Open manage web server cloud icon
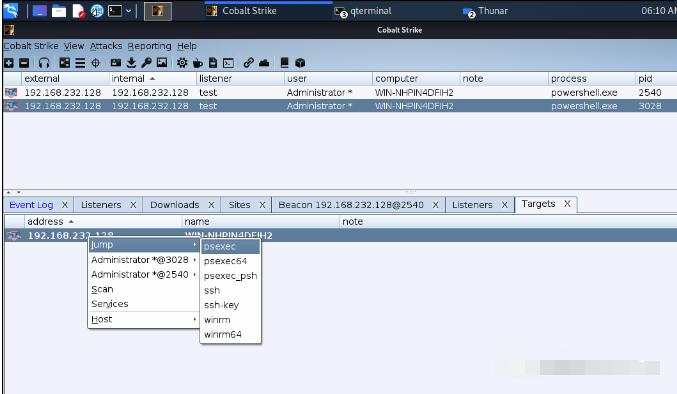677x394 pixels. click(264, 63)
